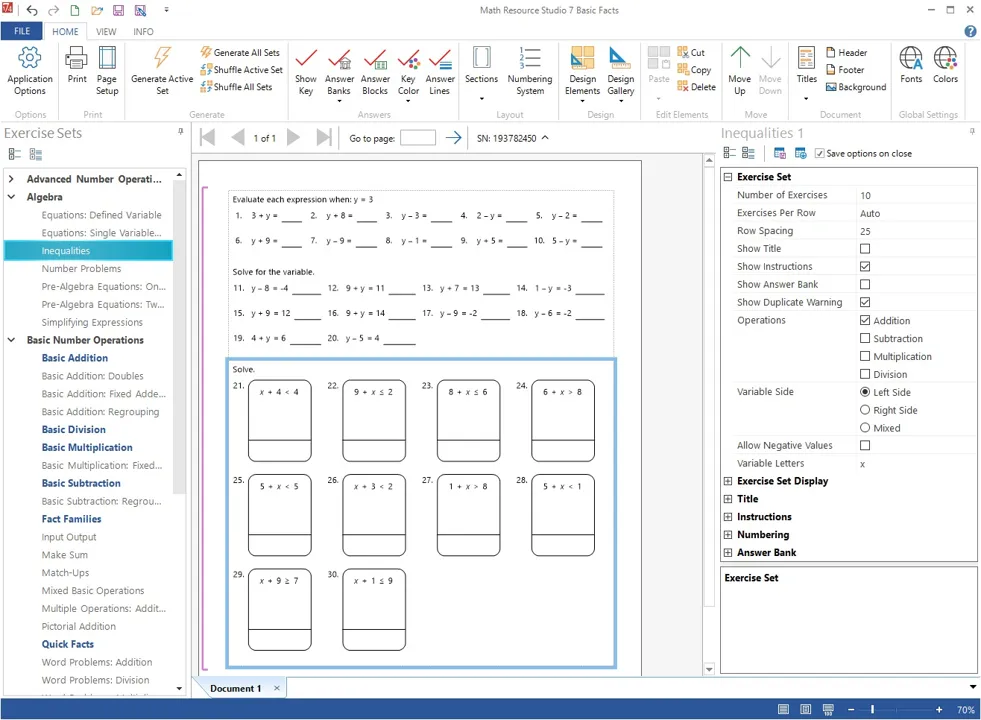This screenshot has height=720, width=981.
Task: Check the Multiplication operation checkbox
Action: point(865,356)
